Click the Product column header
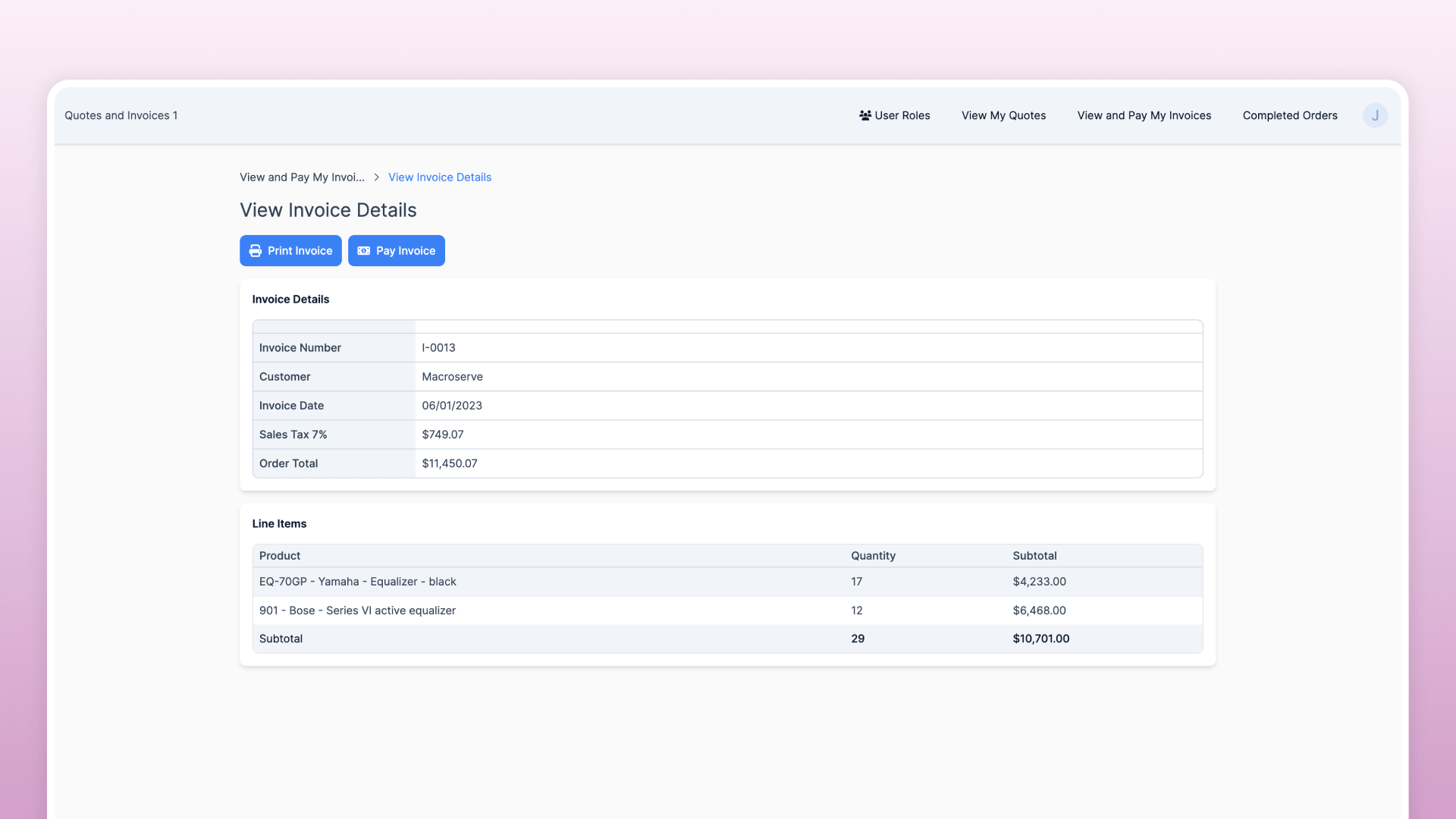Viewport: 1456px width, 819px height. [279, 556]
